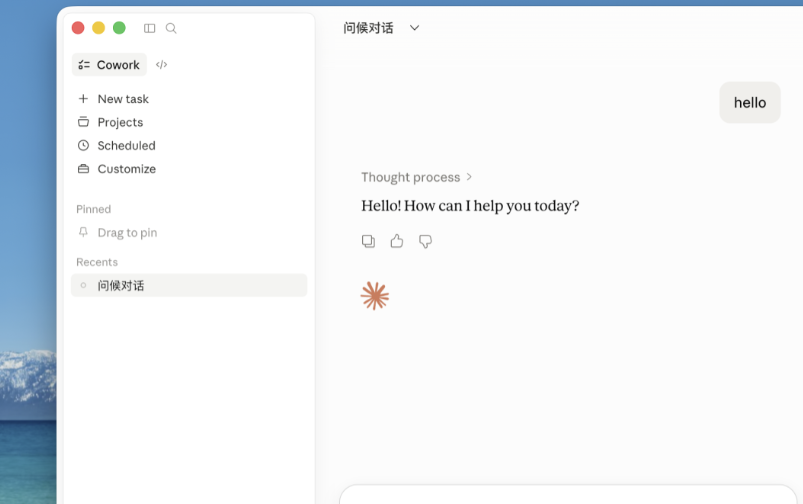Click the Customize briefcase icon
The width and height of the screenshot is (803, 504).
point(83,169)
